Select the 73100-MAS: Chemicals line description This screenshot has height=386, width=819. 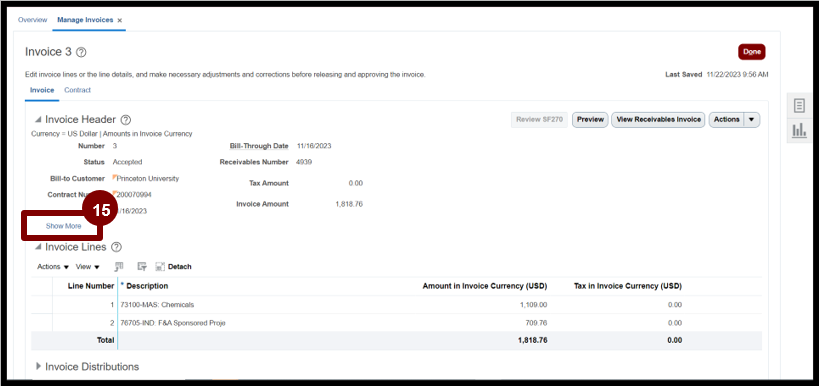pos(157,305)
